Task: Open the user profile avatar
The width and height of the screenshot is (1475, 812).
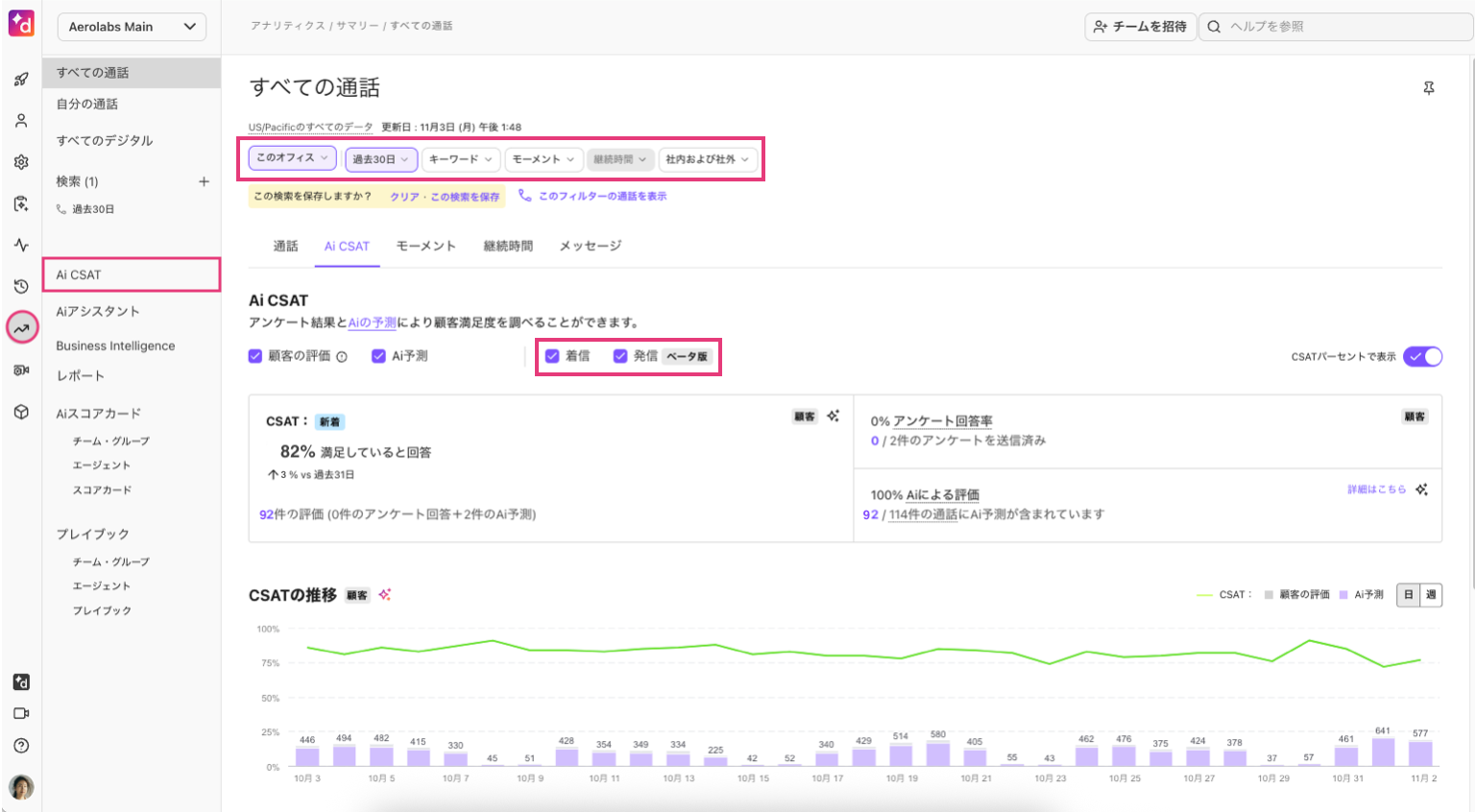Action: (21, 787)
